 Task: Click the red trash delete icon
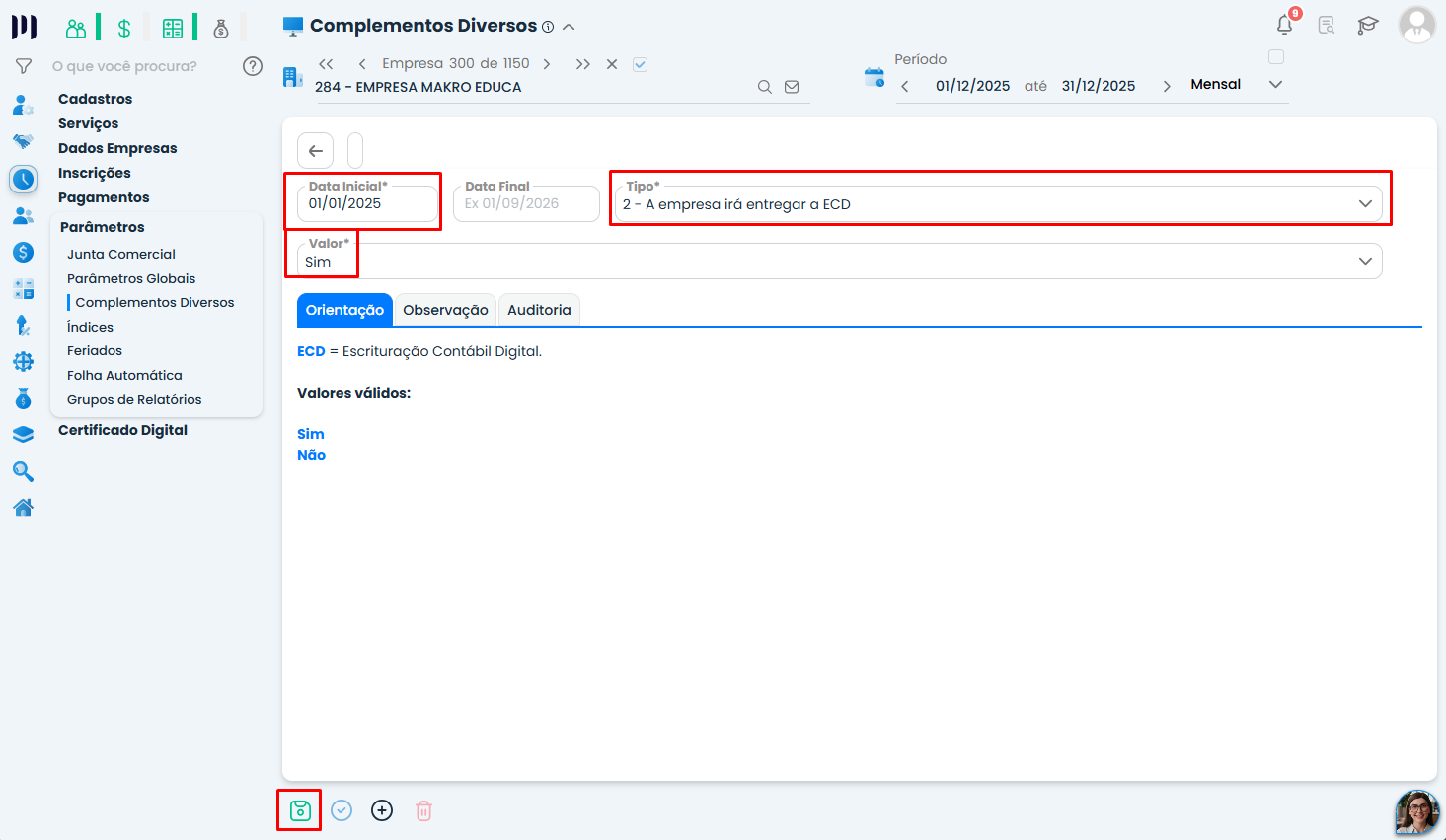(423, 810)
